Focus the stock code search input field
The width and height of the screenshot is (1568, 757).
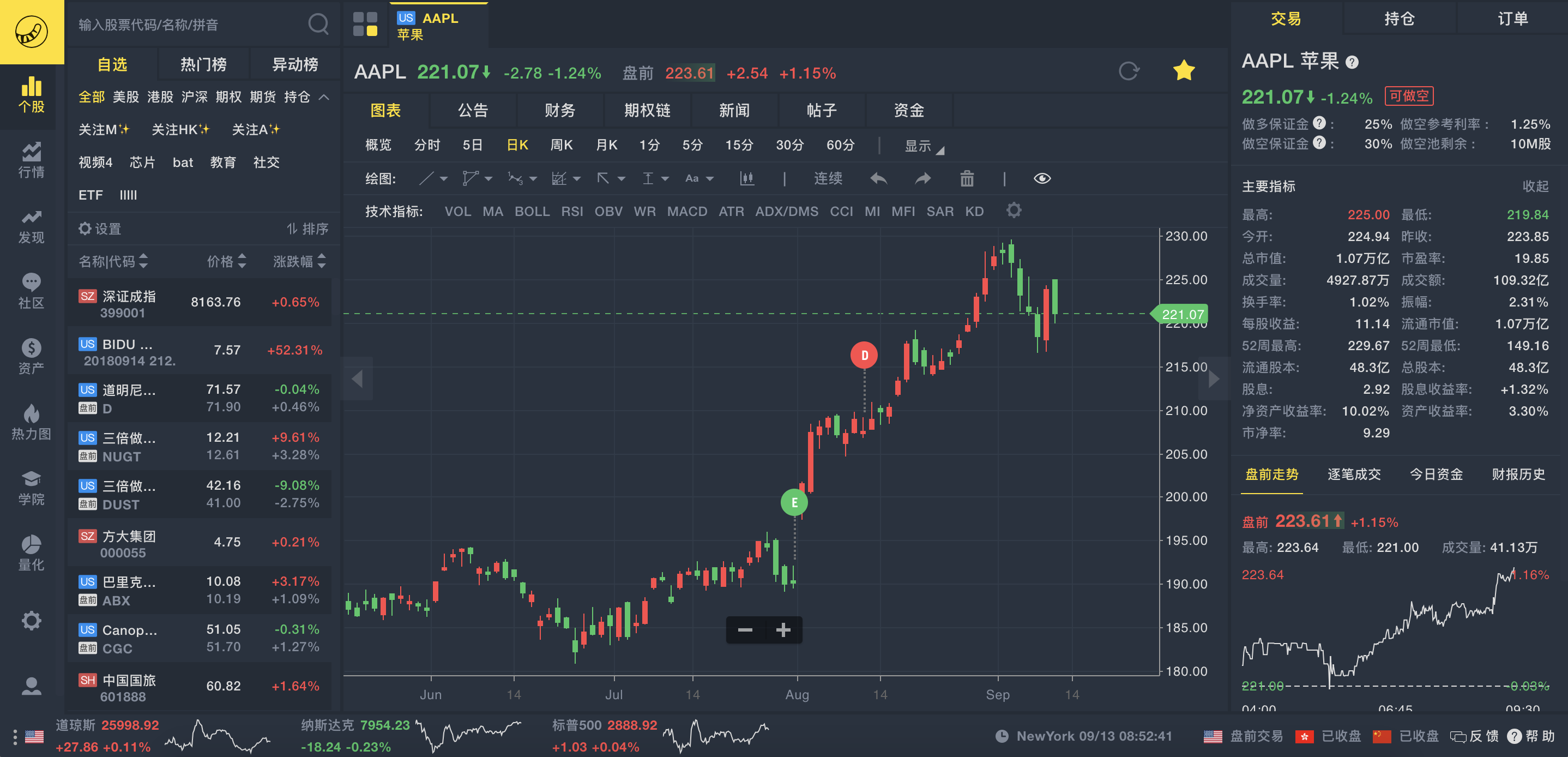(x=189, y=25)
